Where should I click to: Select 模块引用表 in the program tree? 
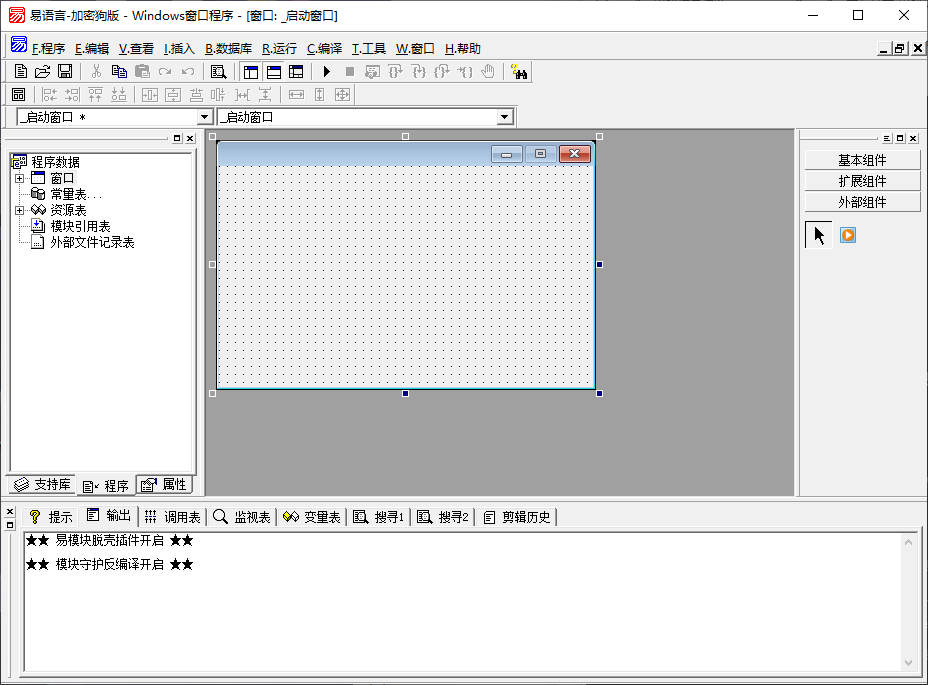(80, 226)
